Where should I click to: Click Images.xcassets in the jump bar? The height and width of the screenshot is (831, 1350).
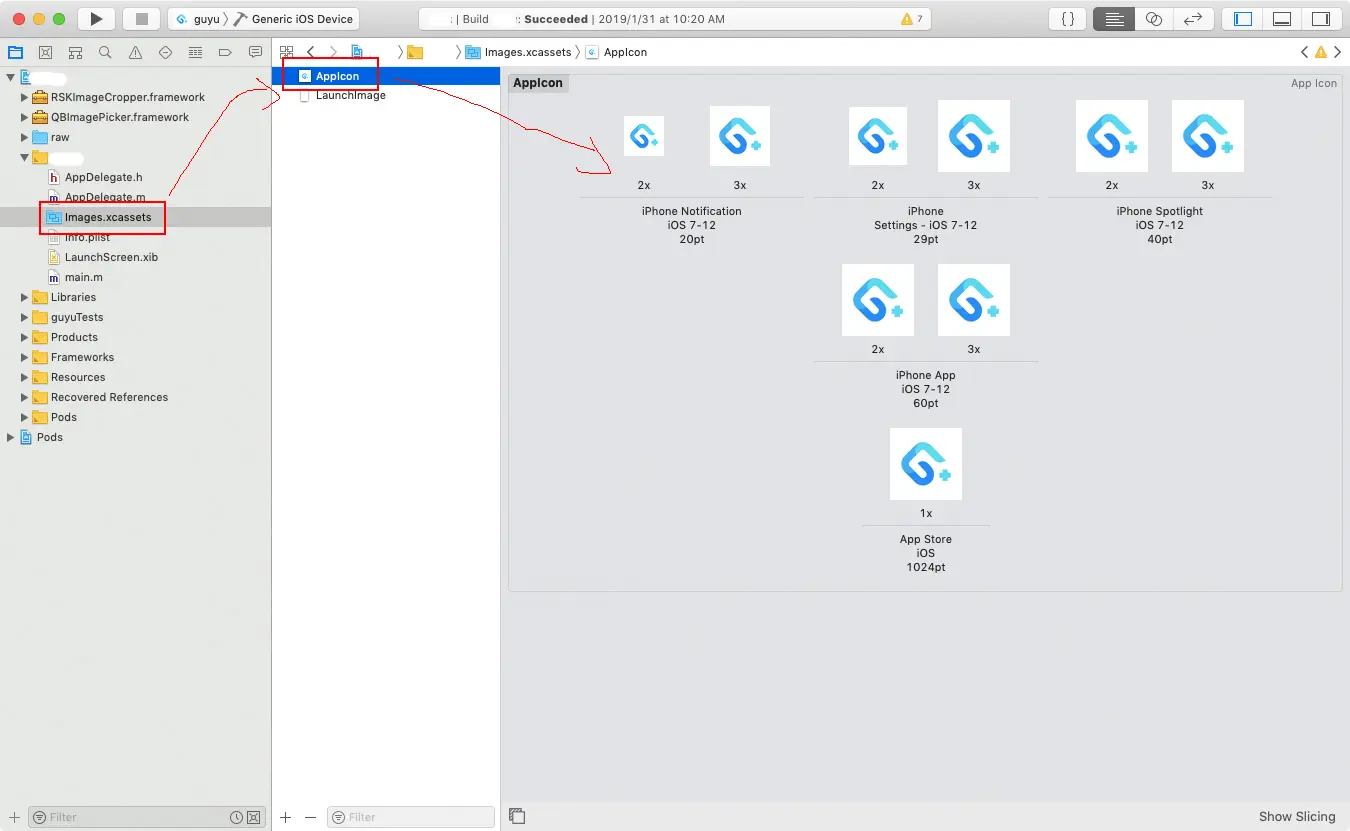click(519, 52)
